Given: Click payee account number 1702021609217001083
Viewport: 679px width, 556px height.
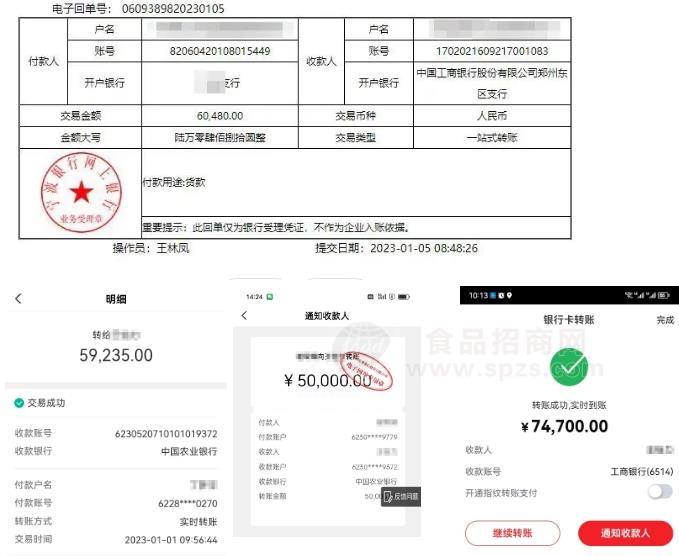Looking at the screenshot, I should [491, 51].
